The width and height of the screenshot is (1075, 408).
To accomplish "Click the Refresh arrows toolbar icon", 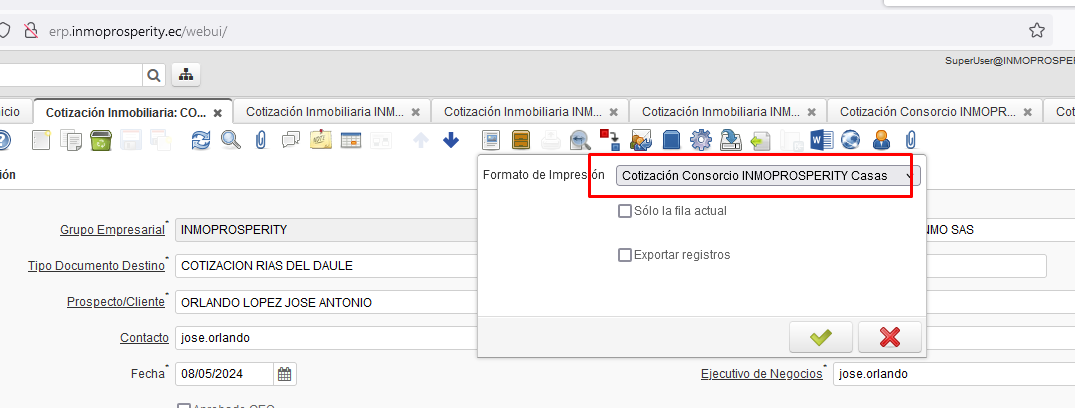I will [201, 140].
